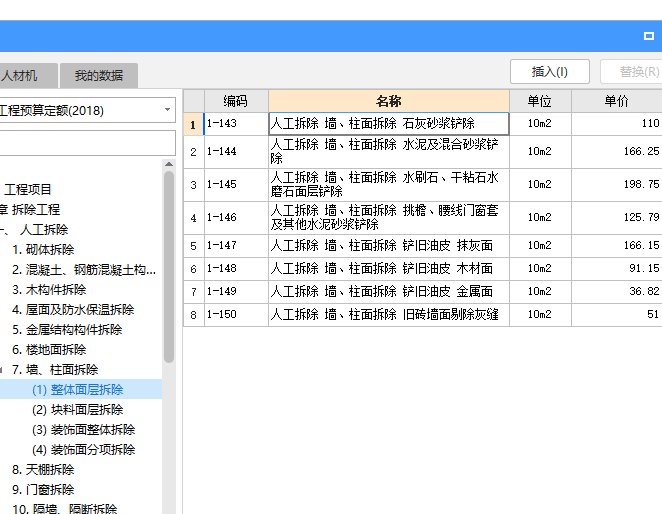Click the tree scrollbar up arrow
The image size is (662, 514).
[x=169, y=164]
